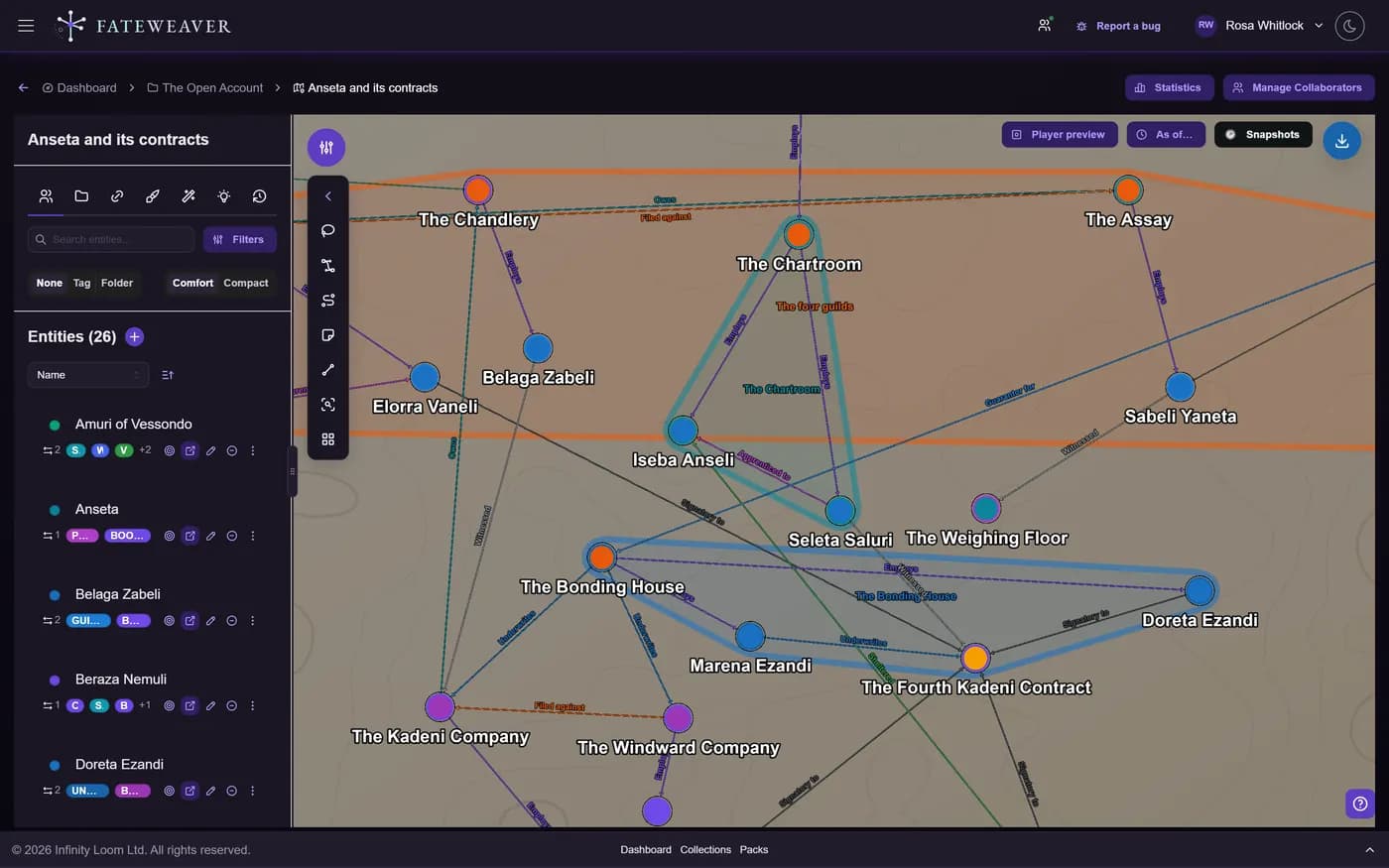1389x868 pixels.
Task: Open the As of… time selector
Action: [x=1166, y=135]
